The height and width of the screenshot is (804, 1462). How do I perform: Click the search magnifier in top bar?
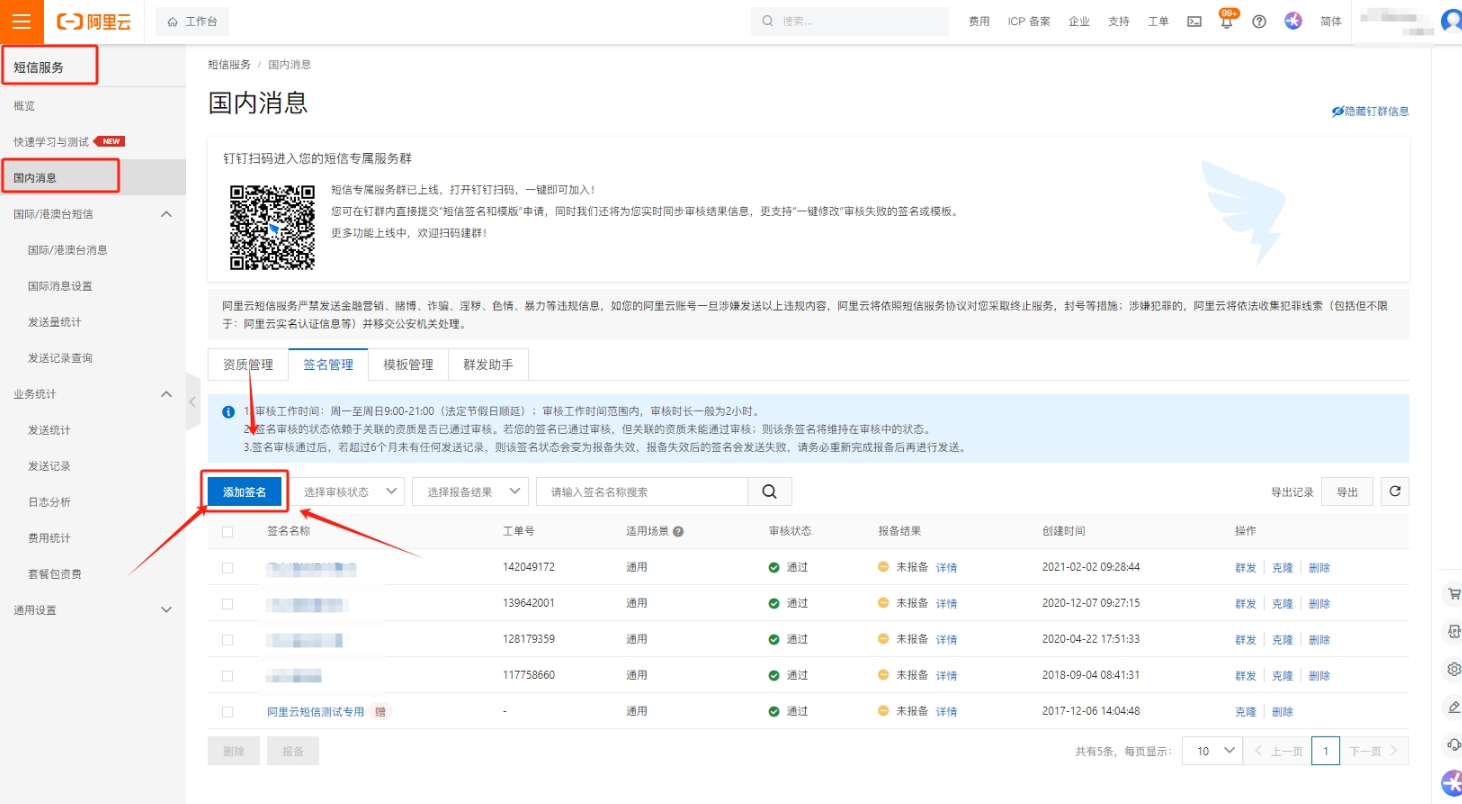[x=768, y=21]
